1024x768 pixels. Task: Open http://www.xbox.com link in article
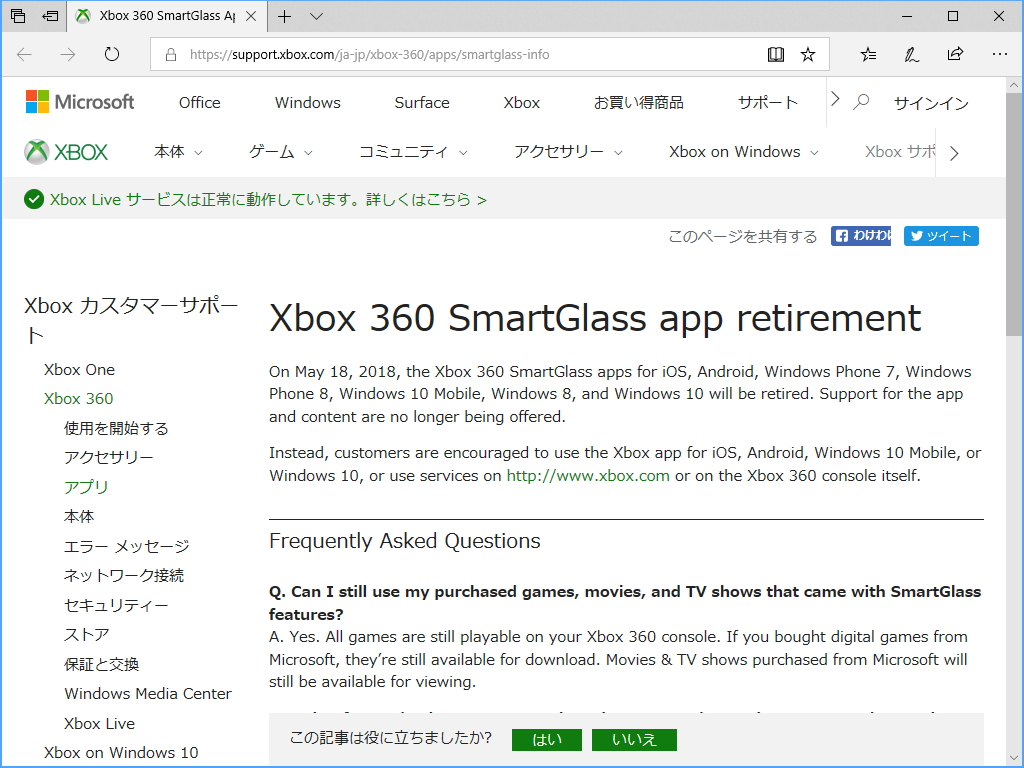click(588, 475)
